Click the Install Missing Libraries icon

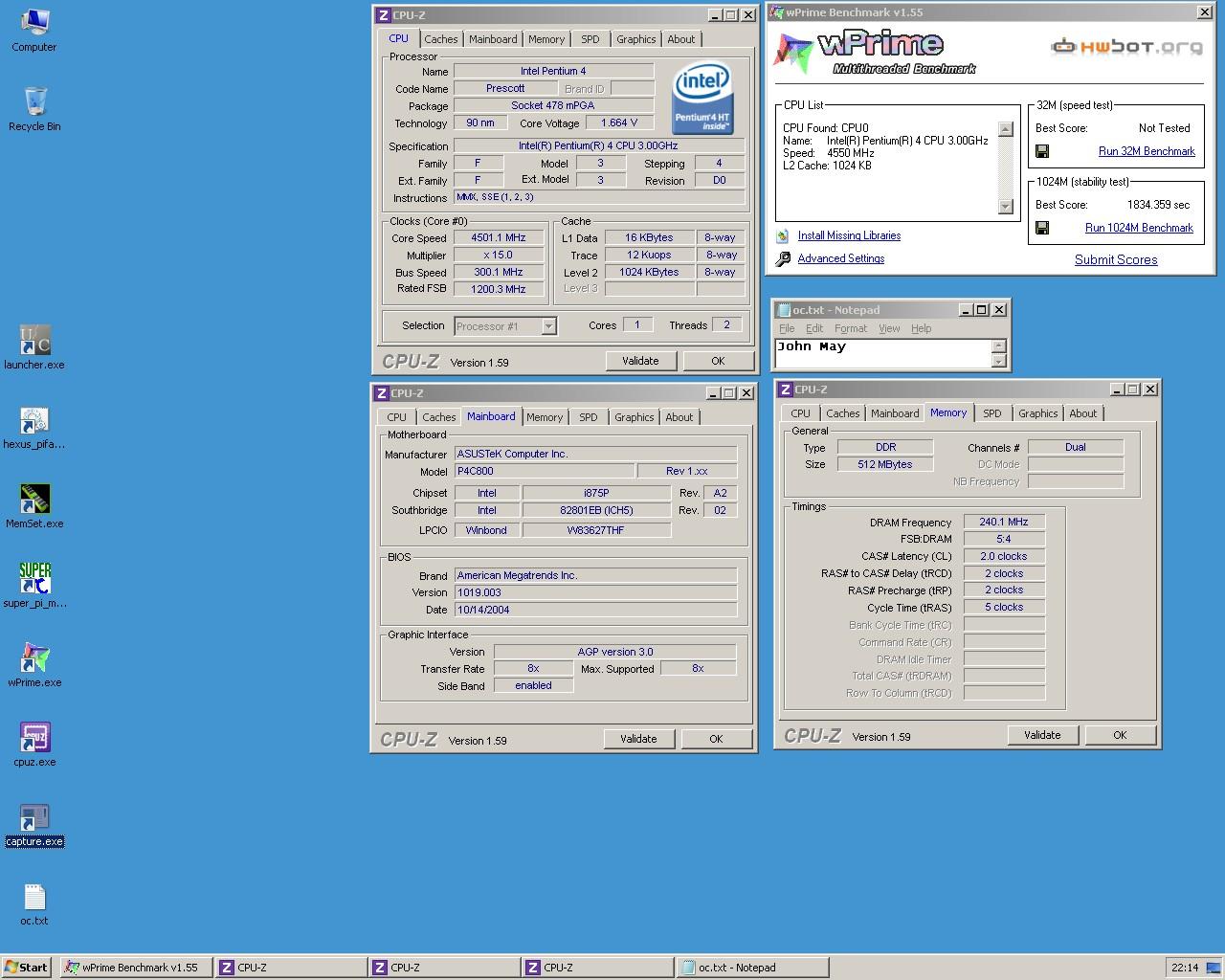coord(783,235)
